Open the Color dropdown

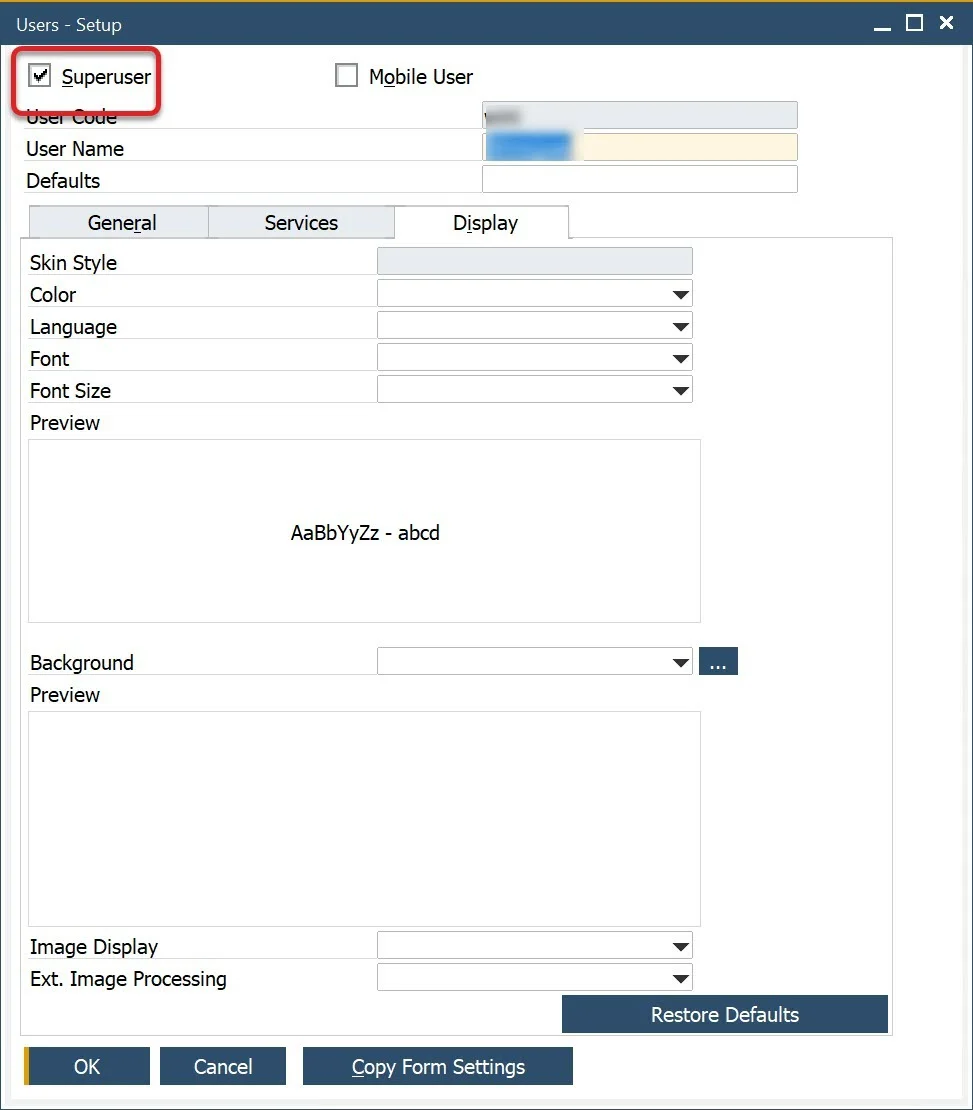[682, 293]
